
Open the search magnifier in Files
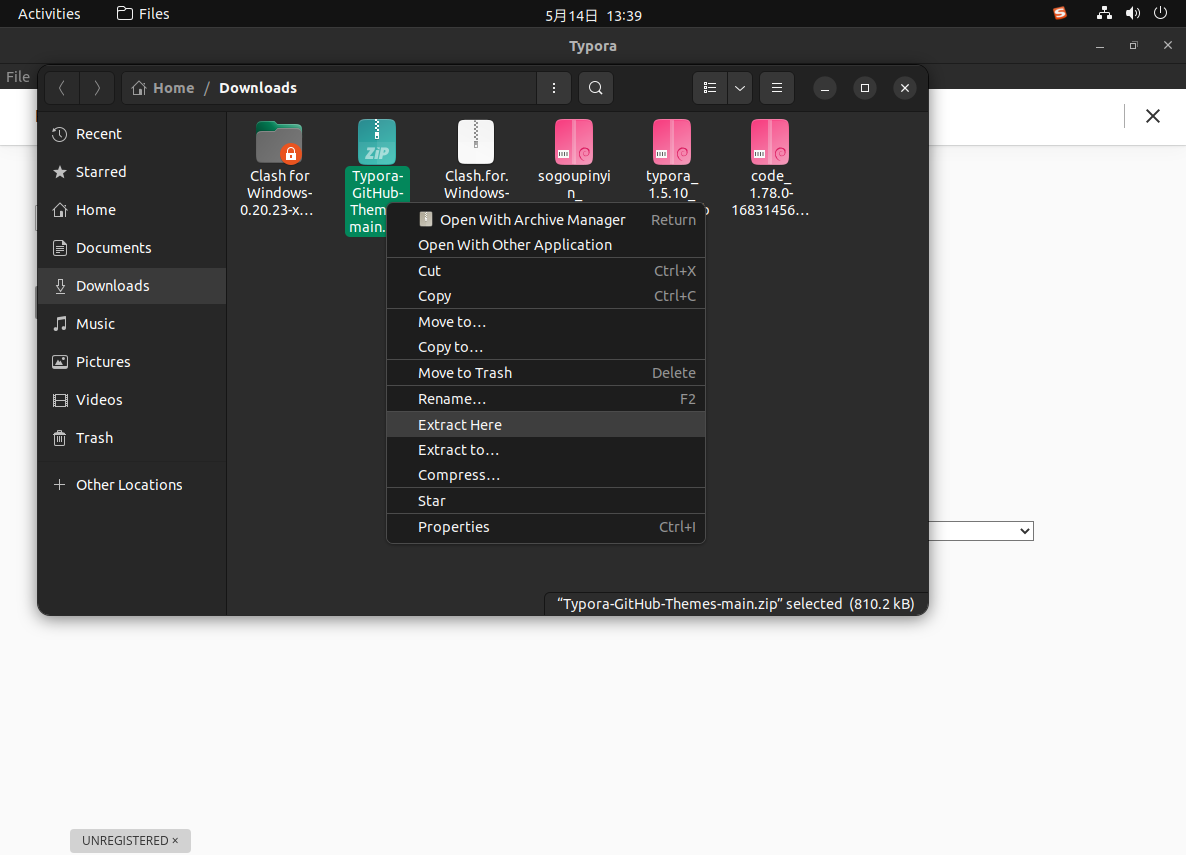pos(596,88)
